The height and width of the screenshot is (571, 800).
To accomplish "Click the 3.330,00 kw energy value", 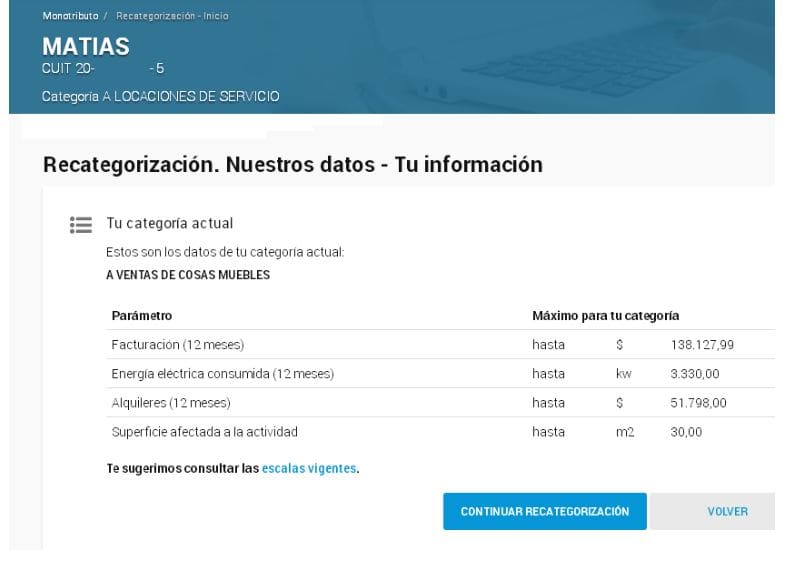I will click(694, 374).
